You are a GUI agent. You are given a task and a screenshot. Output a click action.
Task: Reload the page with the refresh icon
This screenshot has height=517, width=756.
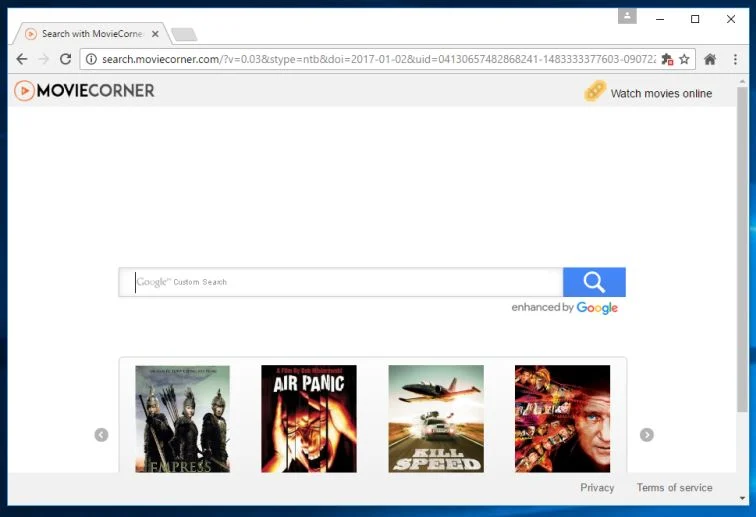[x=66, y=59]
